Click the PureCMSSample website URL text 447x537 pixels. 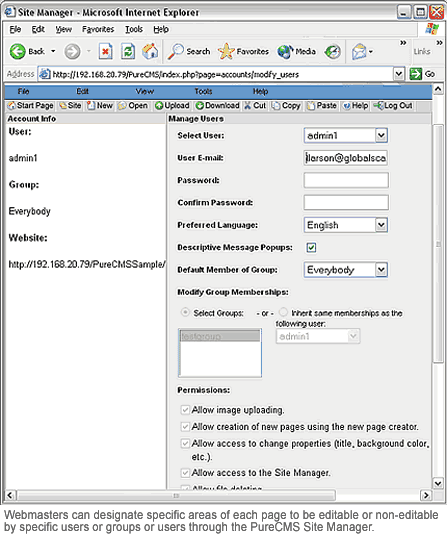click(87, 264)
